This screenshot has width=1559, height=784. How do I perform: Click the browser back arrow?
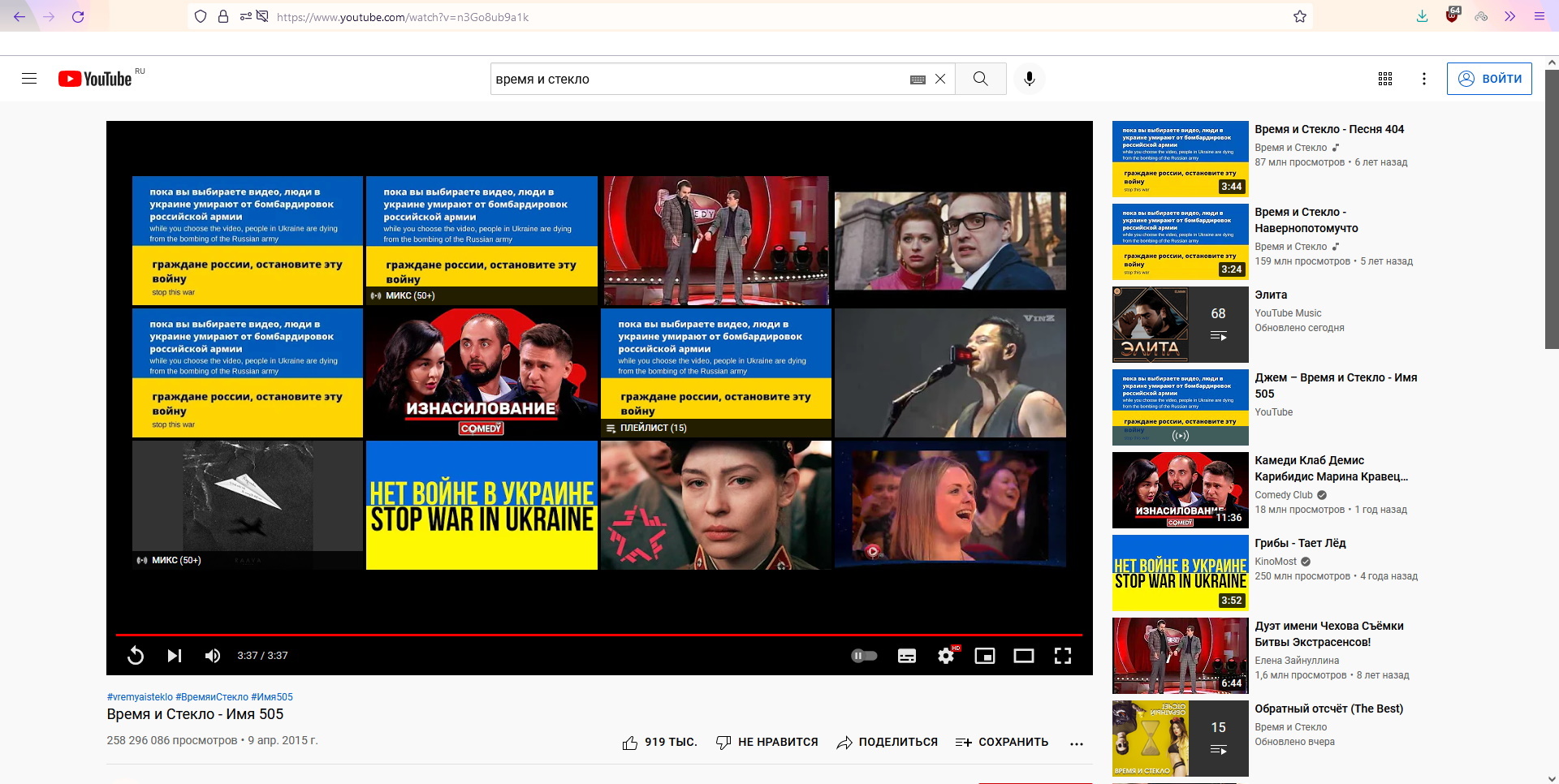point(19,16)
